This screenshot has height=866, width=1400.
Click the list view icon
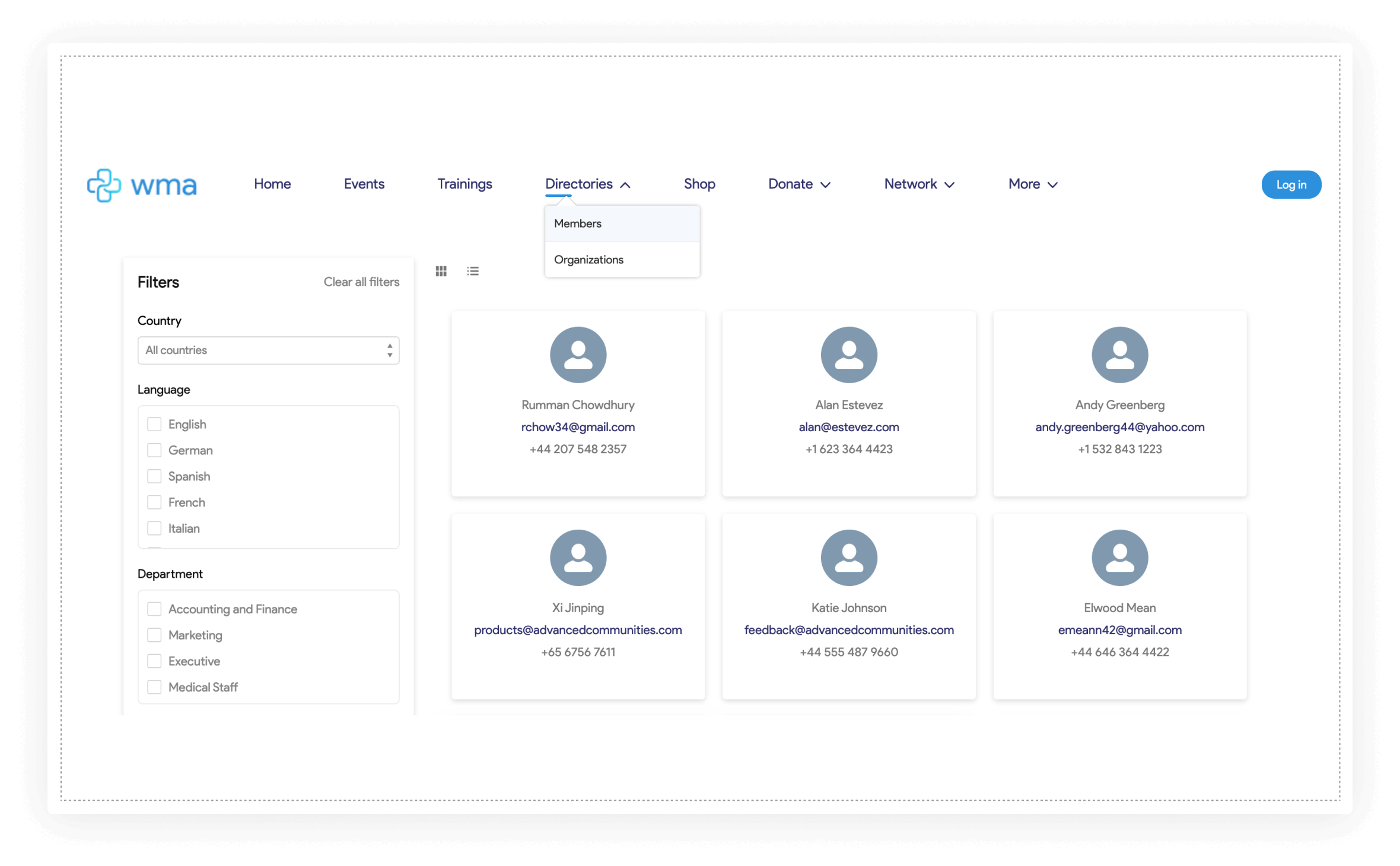[x=473, y=270]
